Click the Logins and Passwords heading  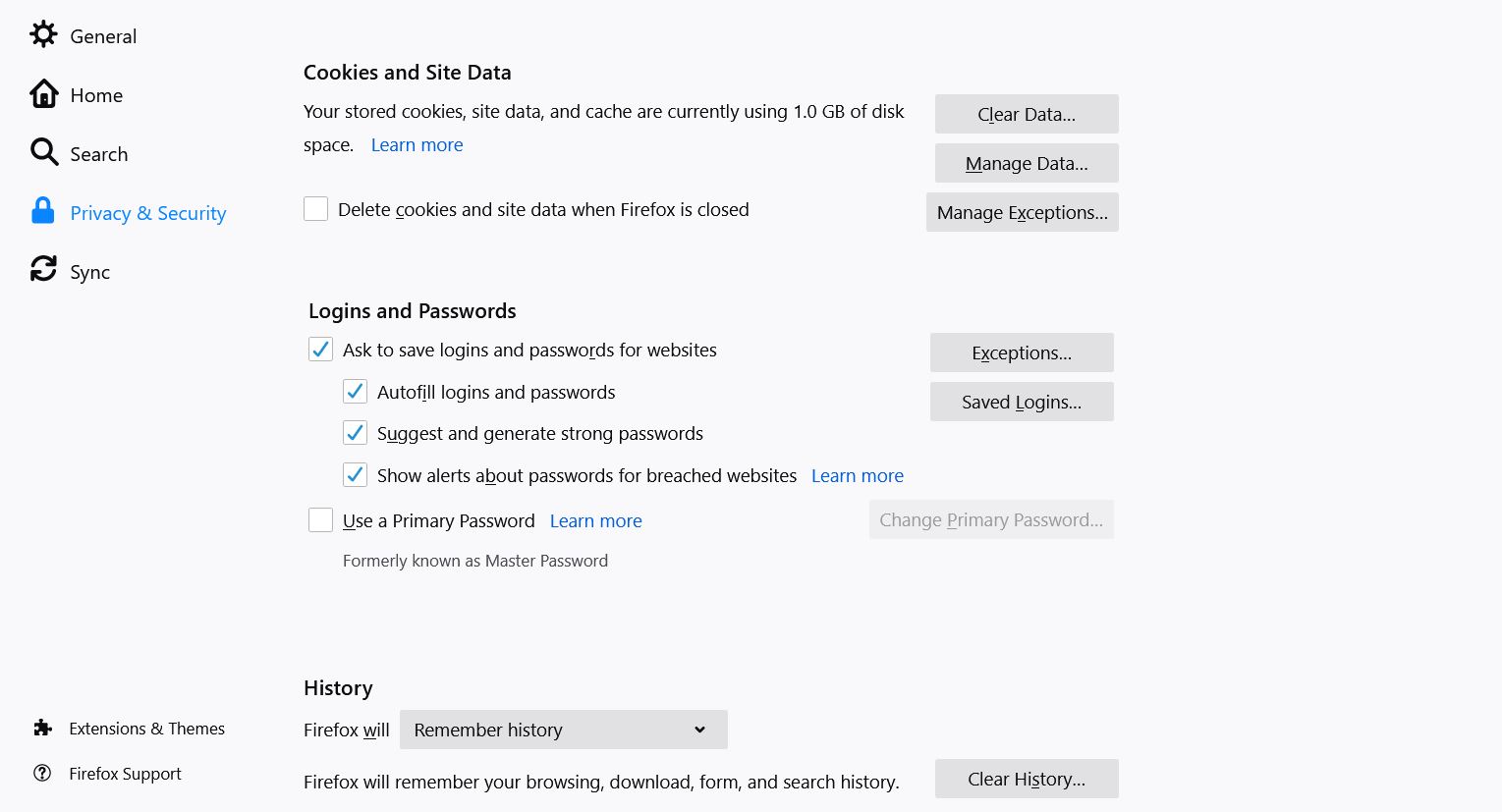[x=413, y=311]
